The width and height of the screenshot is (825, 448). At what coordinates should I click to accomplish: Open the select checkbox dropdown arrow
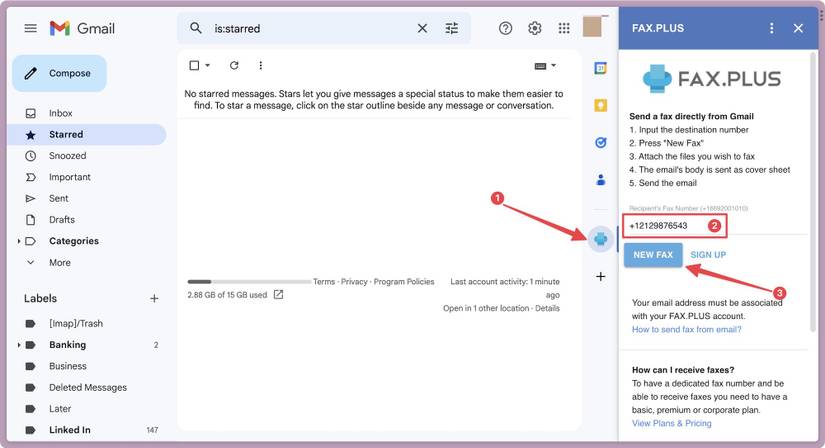(x=208, y=66)
